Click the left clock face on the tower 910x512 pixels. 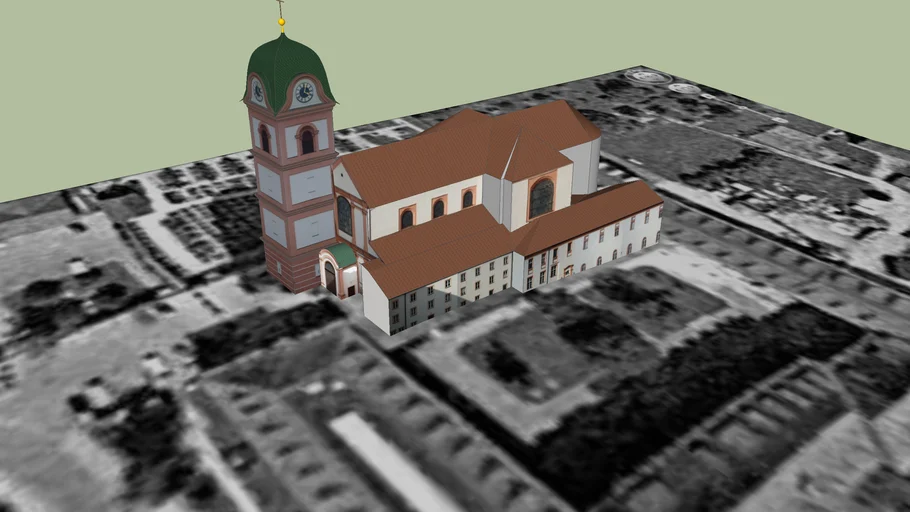click(258, 92)
